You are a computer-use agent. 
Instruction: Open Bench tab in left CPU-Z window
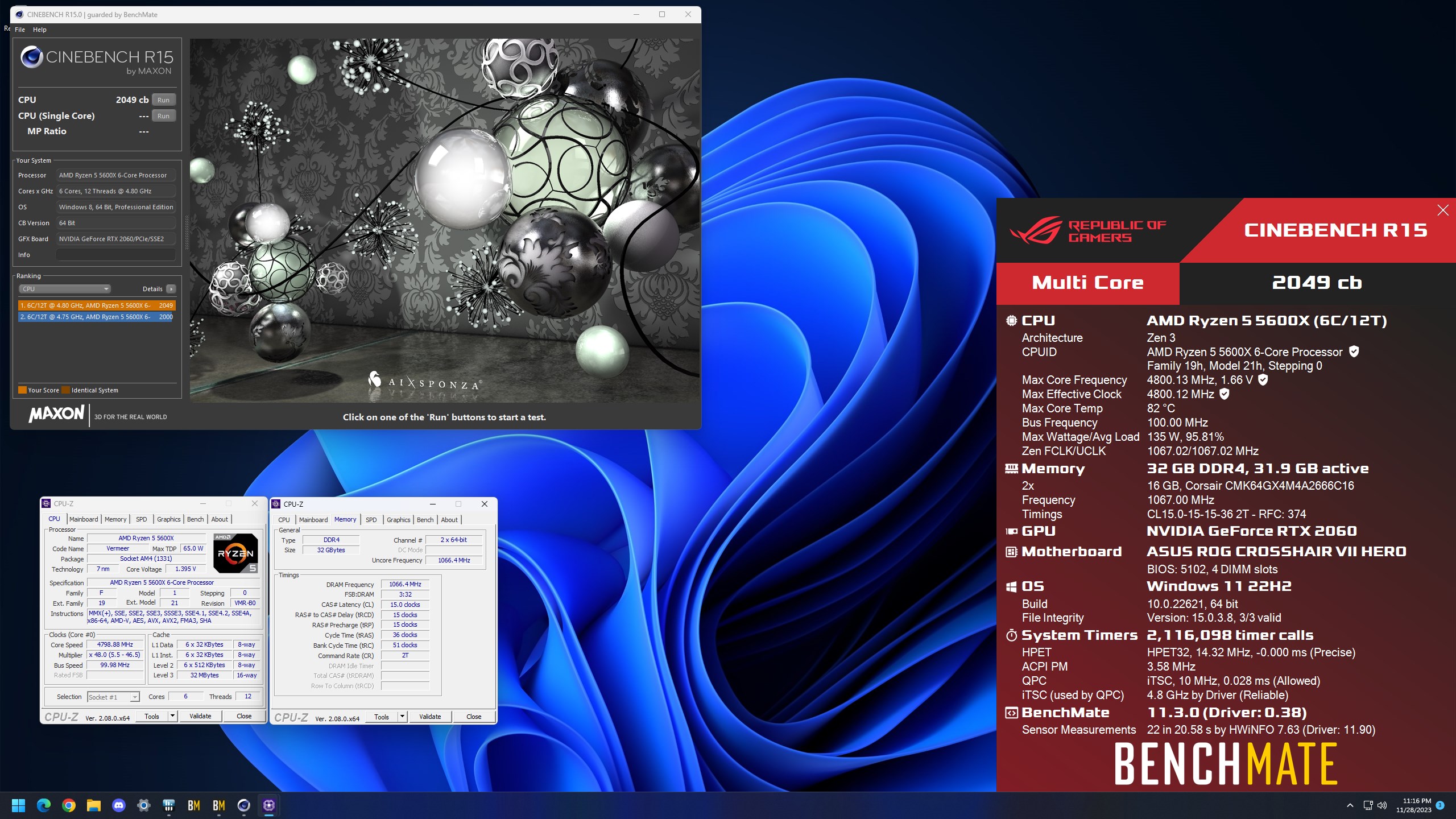pos(195,519)
